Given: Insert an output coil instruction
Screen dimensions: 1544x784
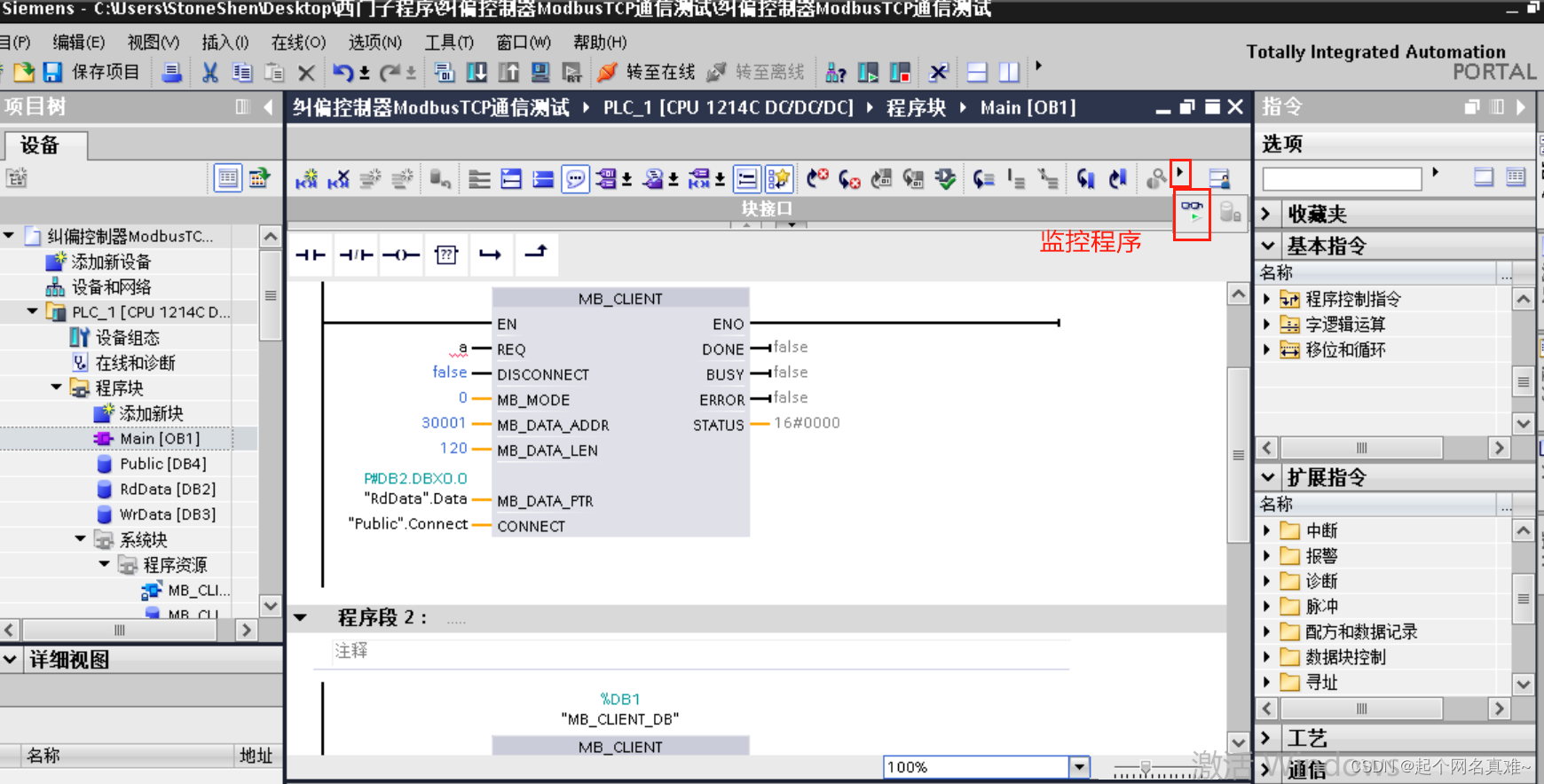Looking at the screenshot, I should pyautogui.click(x=401, y=255).
